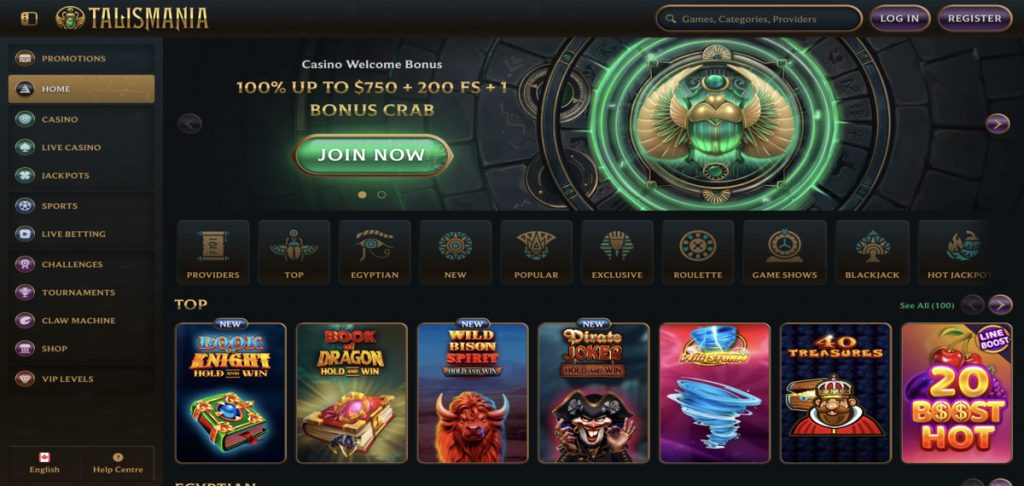
Task: Advance the banner with the right arrow
Action: coord(997,123)
